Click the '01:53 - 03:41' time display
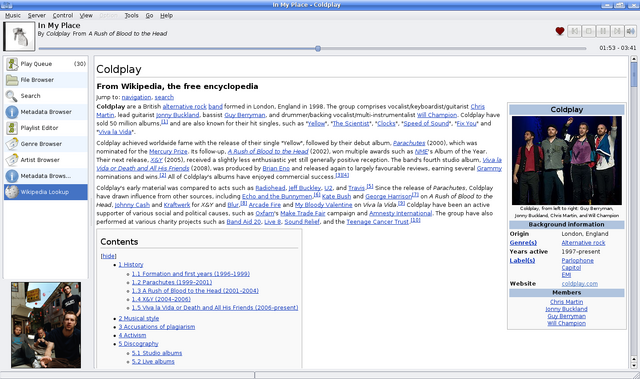 click(x=618, y=48)
